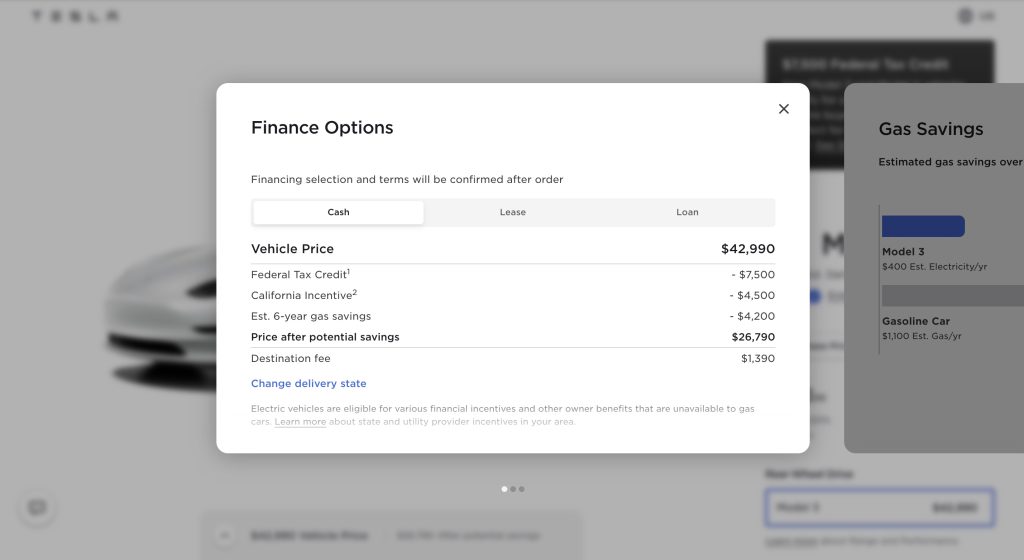The width and height of the screenshot is (1024, 560).
Task: Switch to the Loan tab
Action: [x=687, y=212]
